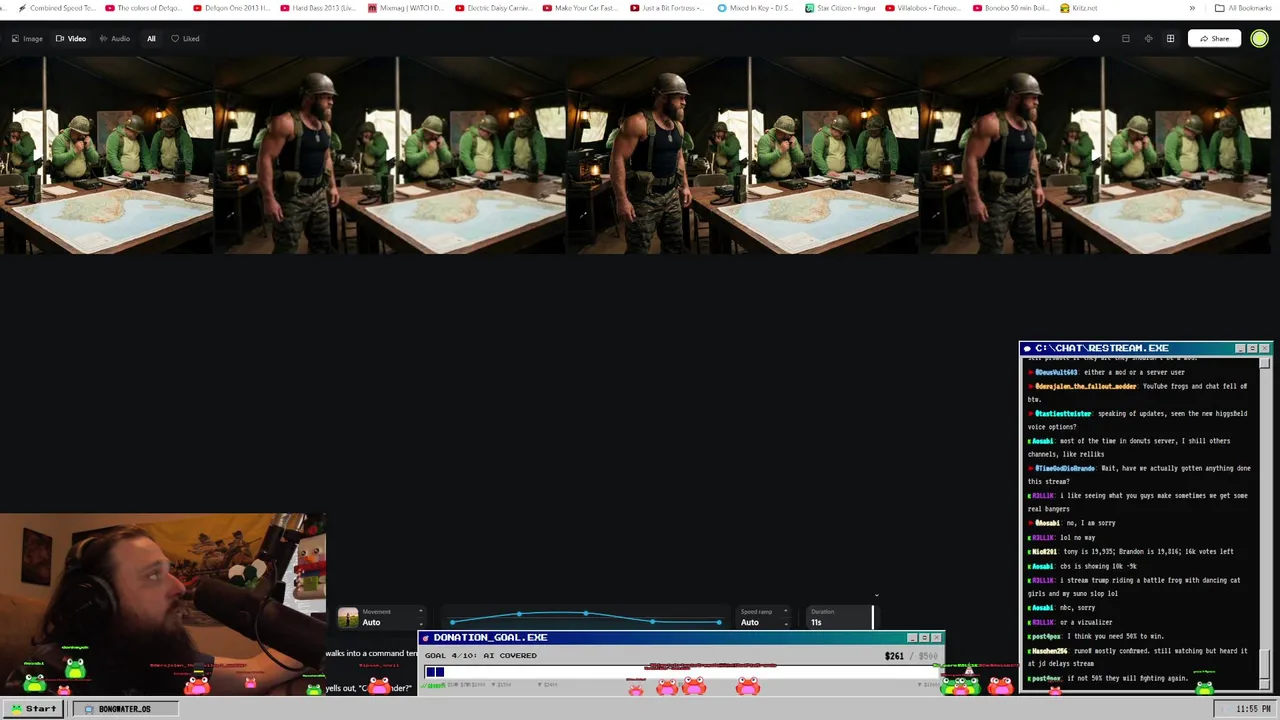Click the first point on speed curve
The image size is (1280, 720).
coord(452,623)
